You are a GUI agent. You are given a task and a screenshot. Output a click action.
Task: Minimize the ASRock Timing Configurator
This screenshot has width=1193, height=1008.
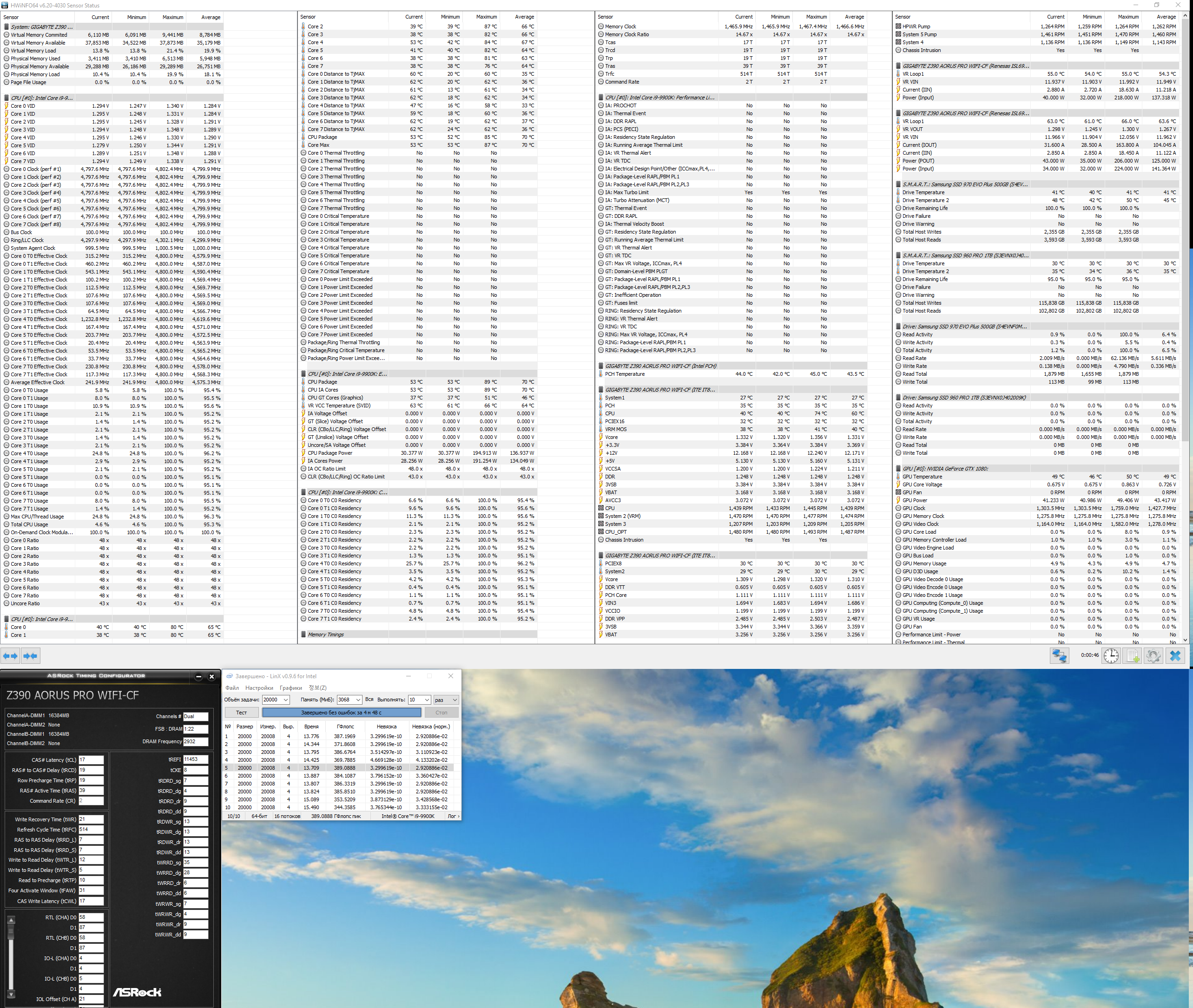tap(198, 677)
